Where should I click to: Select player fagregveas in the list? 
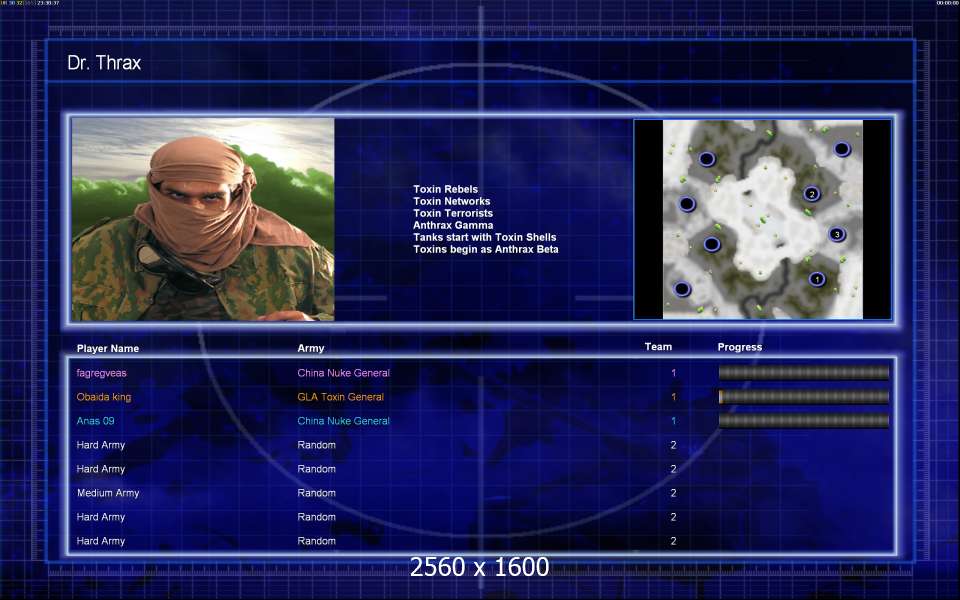102,373
